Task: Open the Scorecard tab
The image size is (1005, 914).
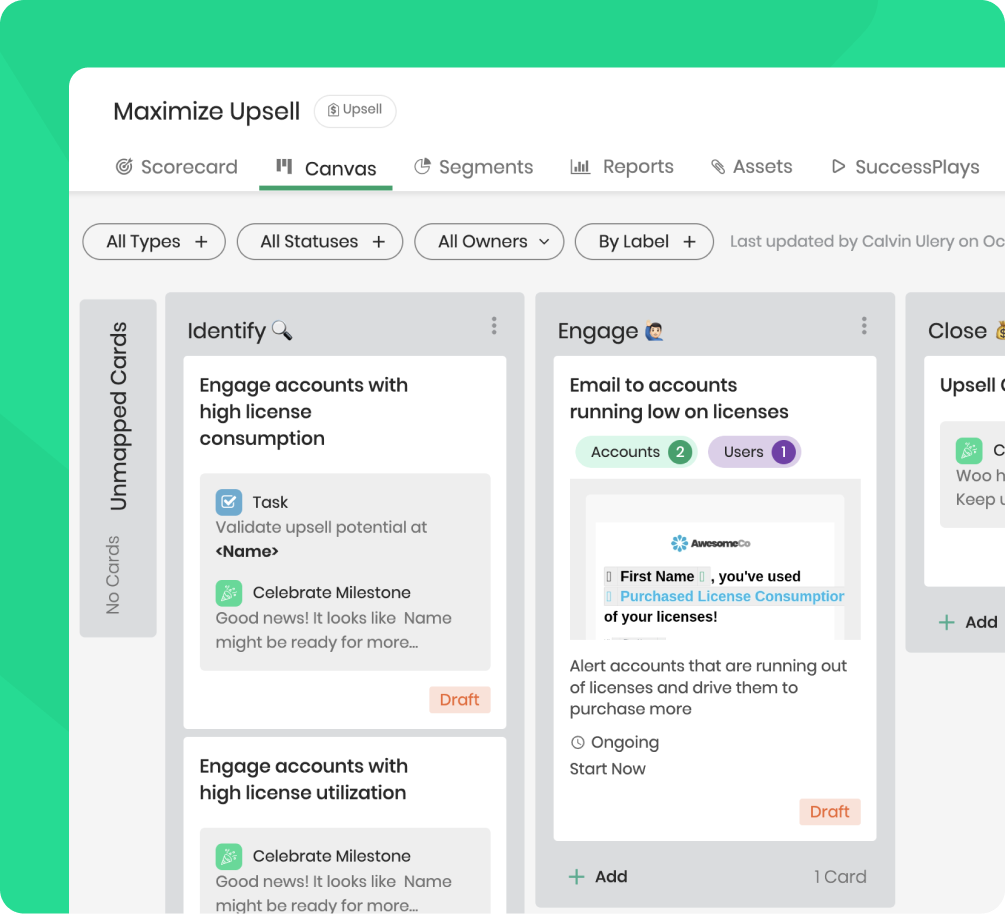Action: point(176,167)
